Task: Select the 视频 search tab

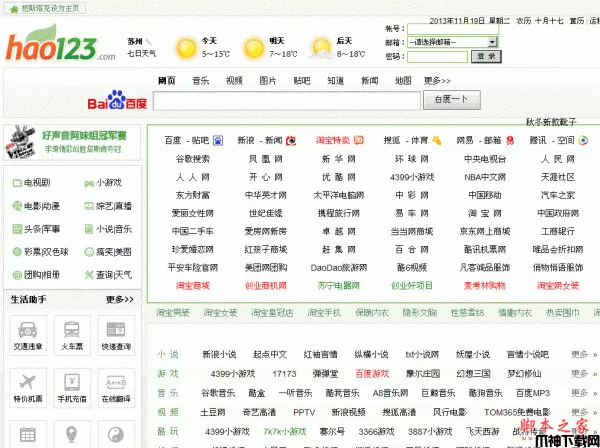Action: click(x=234, y=81)
